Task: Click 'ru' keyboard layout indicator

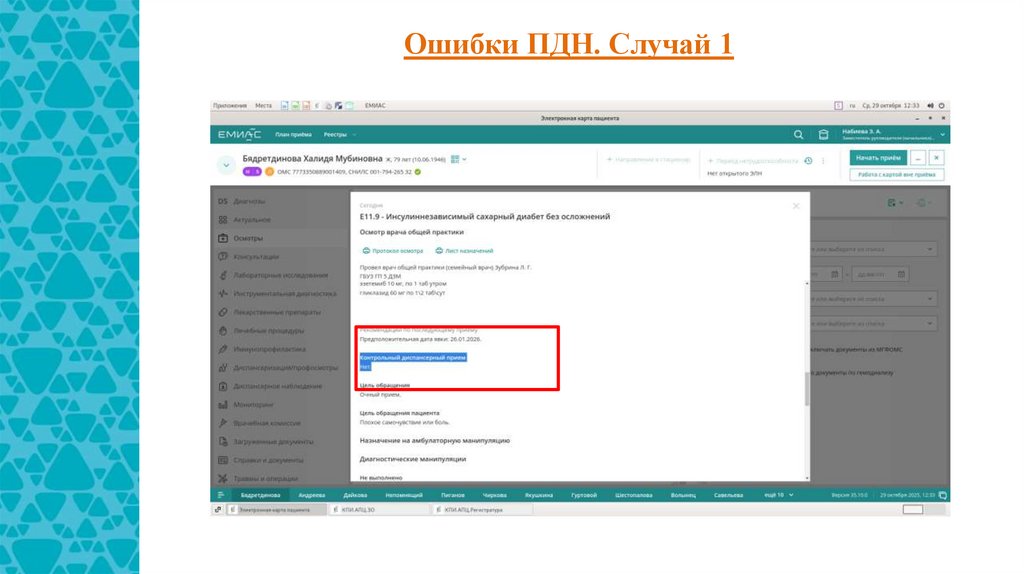Action: coord(852,105)
